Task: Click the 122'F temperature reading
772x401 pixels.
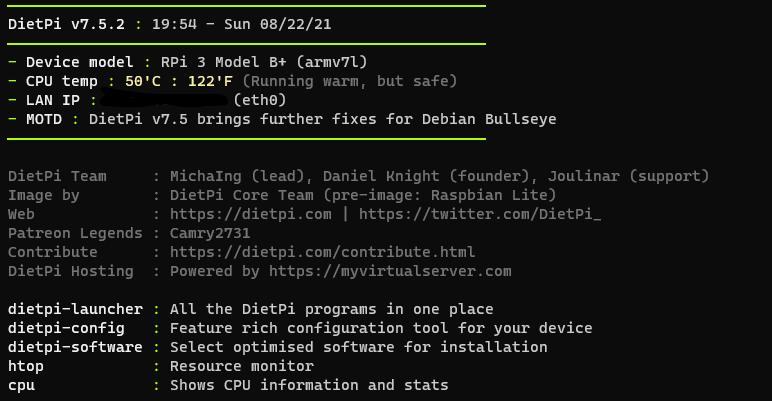Action: coord(210,81)
